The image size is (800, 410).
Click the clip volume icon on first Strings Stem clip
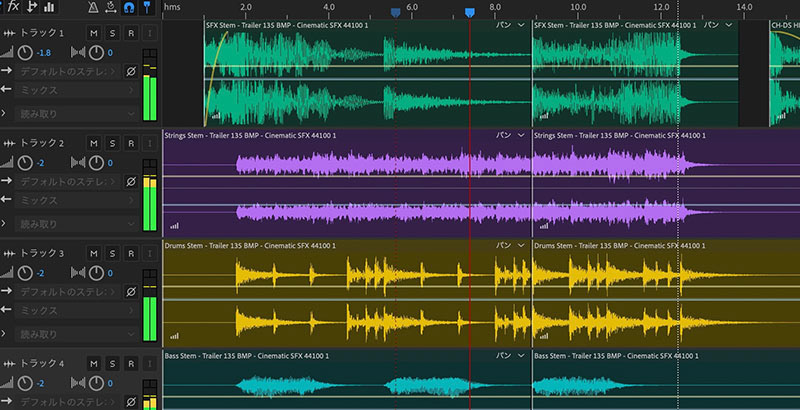click(174, 226)
